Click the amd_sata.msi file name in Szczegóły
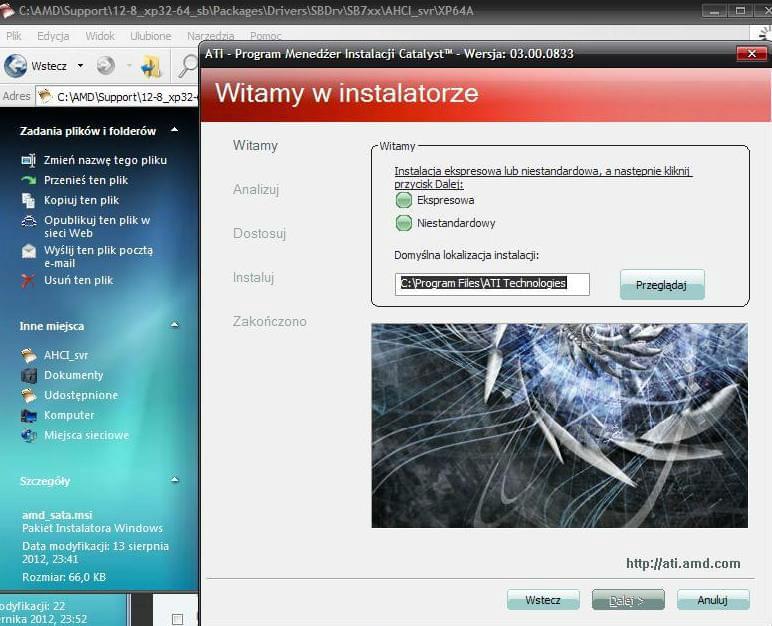This screenshot has height=626, width=772. pyautogui.click(x=57, y=515)
